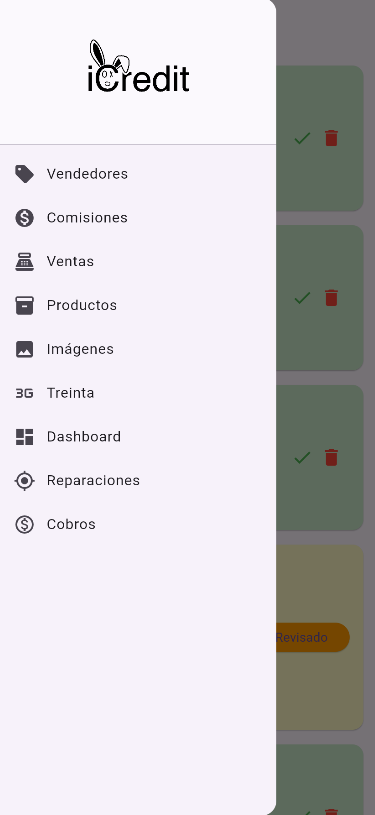
Task: Click the iCredit bunny logo
Action: tap(138, 66)
